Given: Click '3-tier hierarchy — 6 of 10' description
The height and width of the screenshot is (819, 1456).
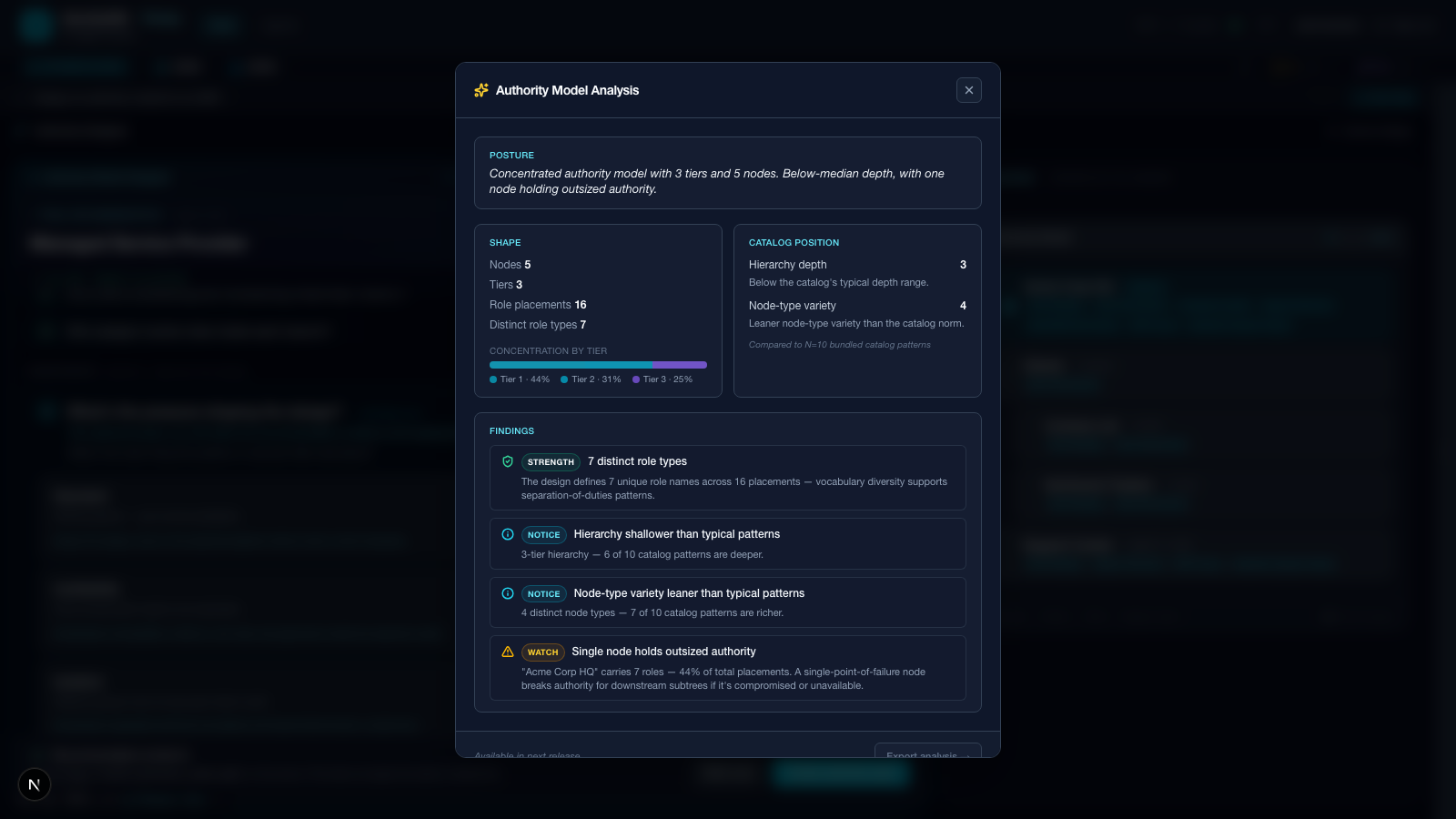Looking at the screenshot, I should pos(642,554).
